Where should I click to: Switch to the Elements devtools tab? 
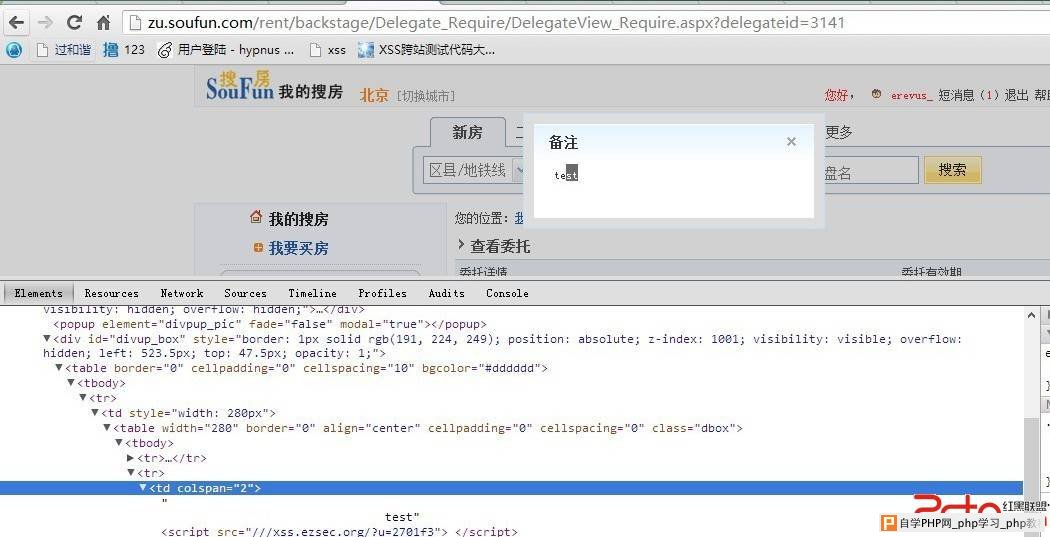point(38,293)
